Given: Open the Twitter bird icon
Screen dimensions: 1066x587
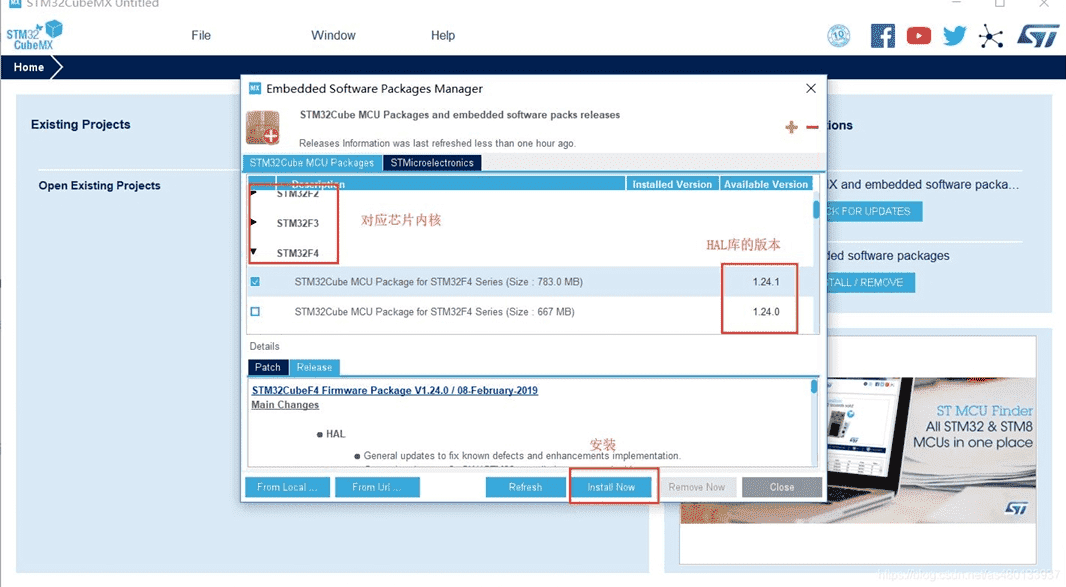Looking at the screenshot, I should pos(955,35).
